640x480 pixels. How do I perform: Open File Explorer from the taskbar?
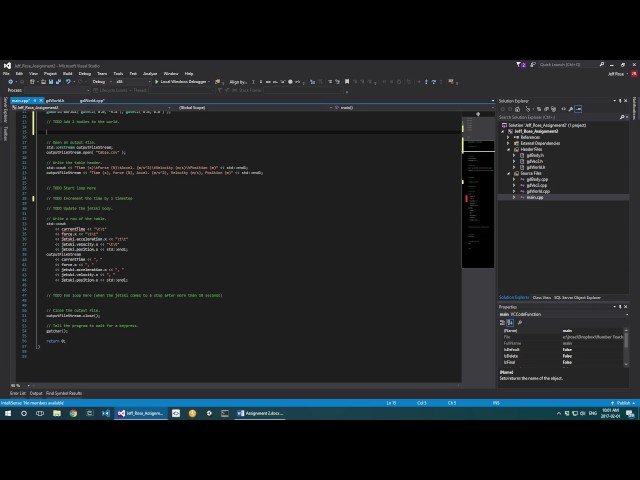[x=57, y=413]
